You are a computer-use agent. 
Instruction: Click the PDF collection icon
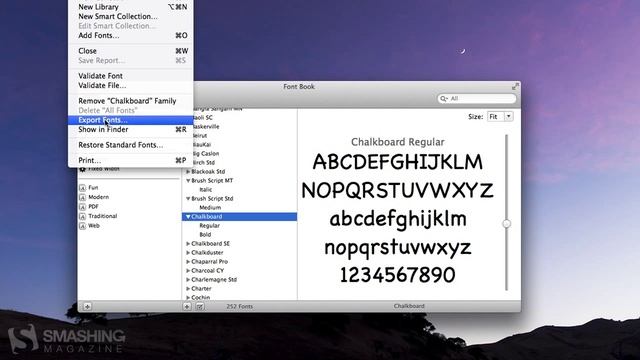82,207
